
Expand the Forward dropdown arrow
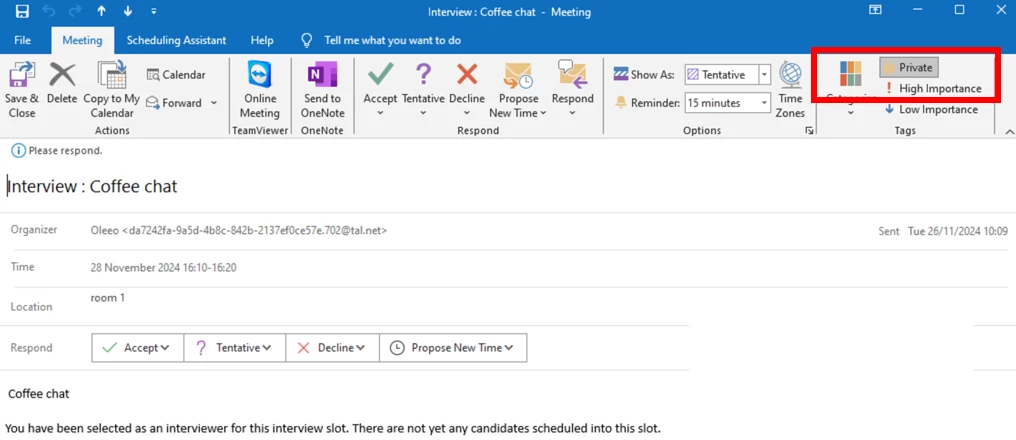(x=214, y=103)
